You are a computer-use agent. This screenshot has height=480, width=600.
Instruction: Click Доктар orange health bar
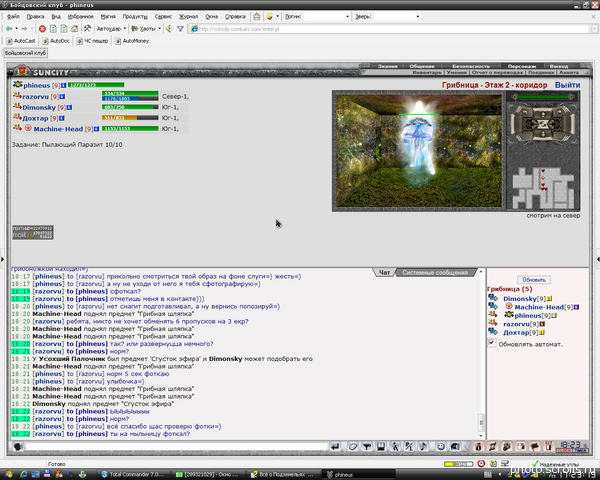(130, 118)
